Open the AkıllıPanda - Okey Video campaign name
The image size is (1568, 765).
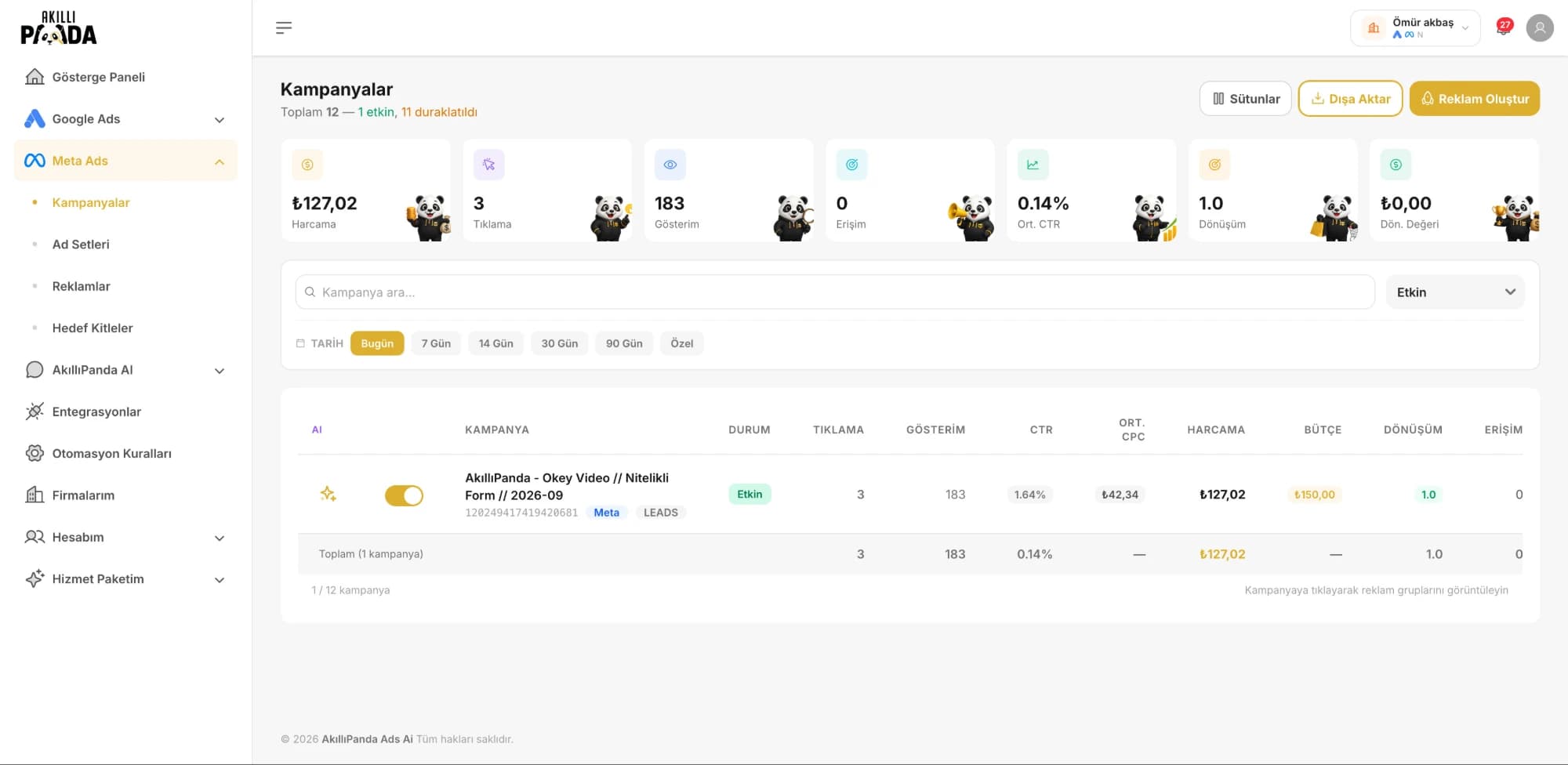click(567, 486)
